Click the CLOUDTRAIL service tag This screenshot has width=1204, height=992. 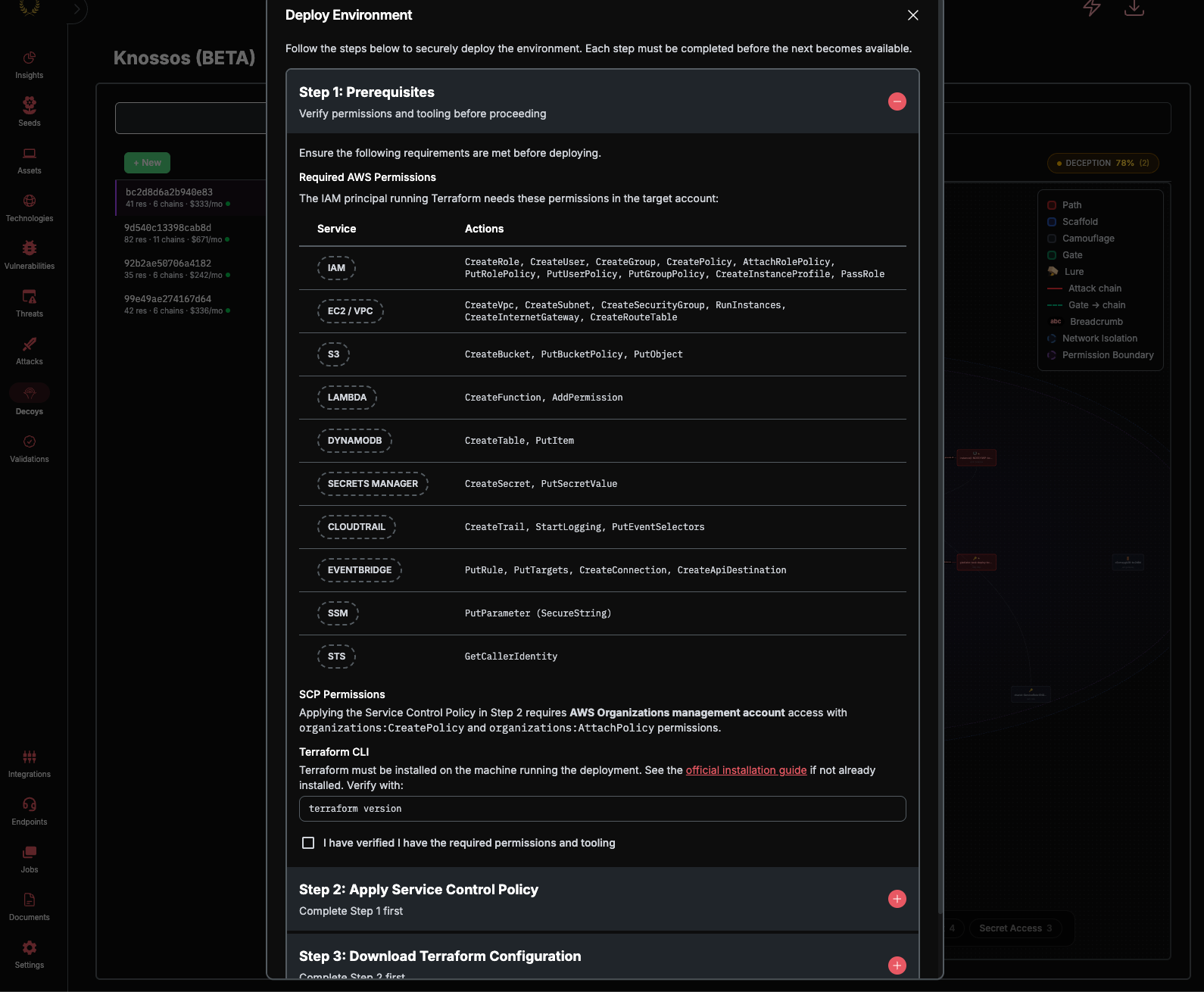(x=357, y=527)
